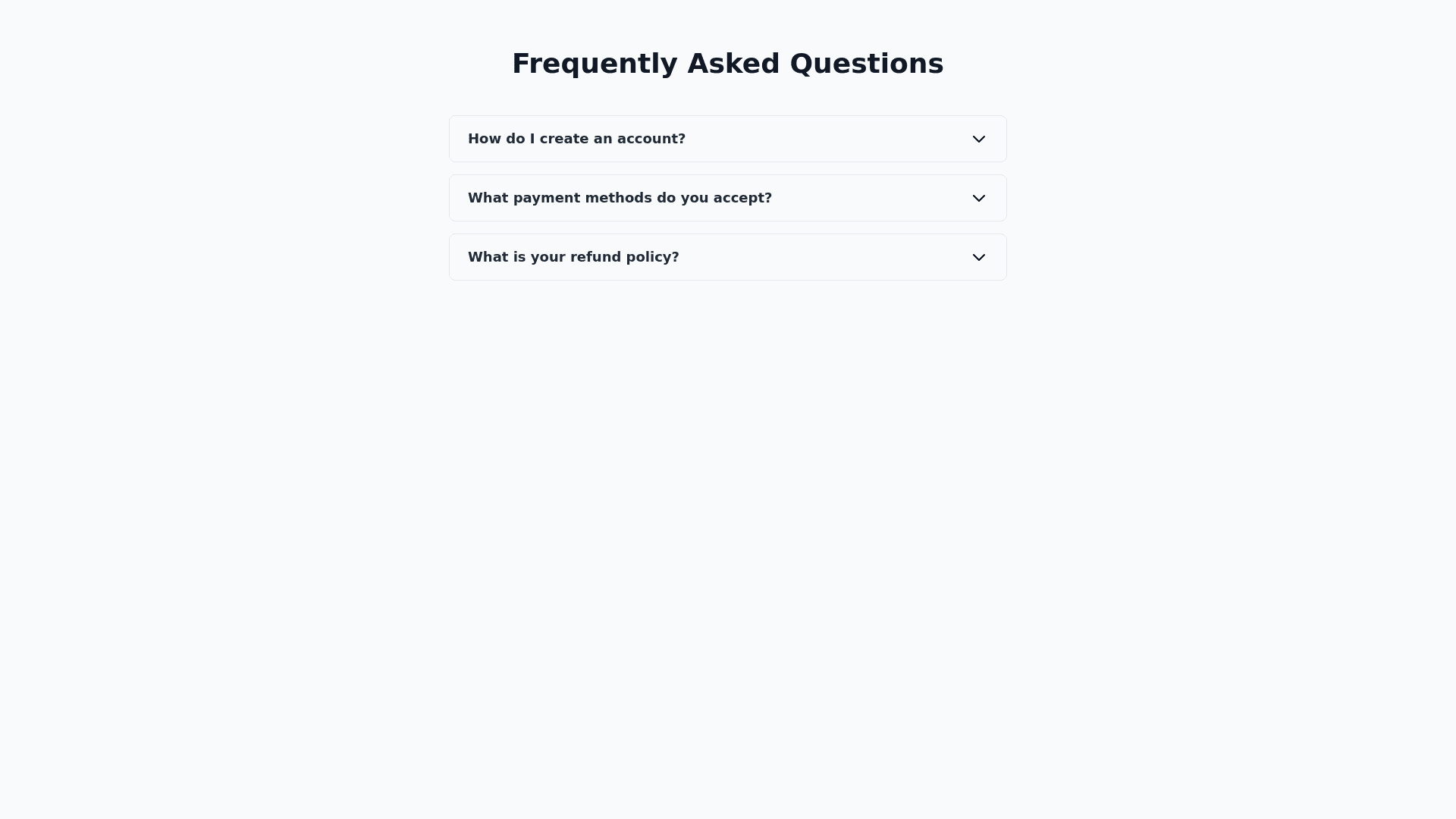Click the chevron icon beside "How do I create an account?"
Screen dimensions: 1456x819
click(x=978, y=139)
